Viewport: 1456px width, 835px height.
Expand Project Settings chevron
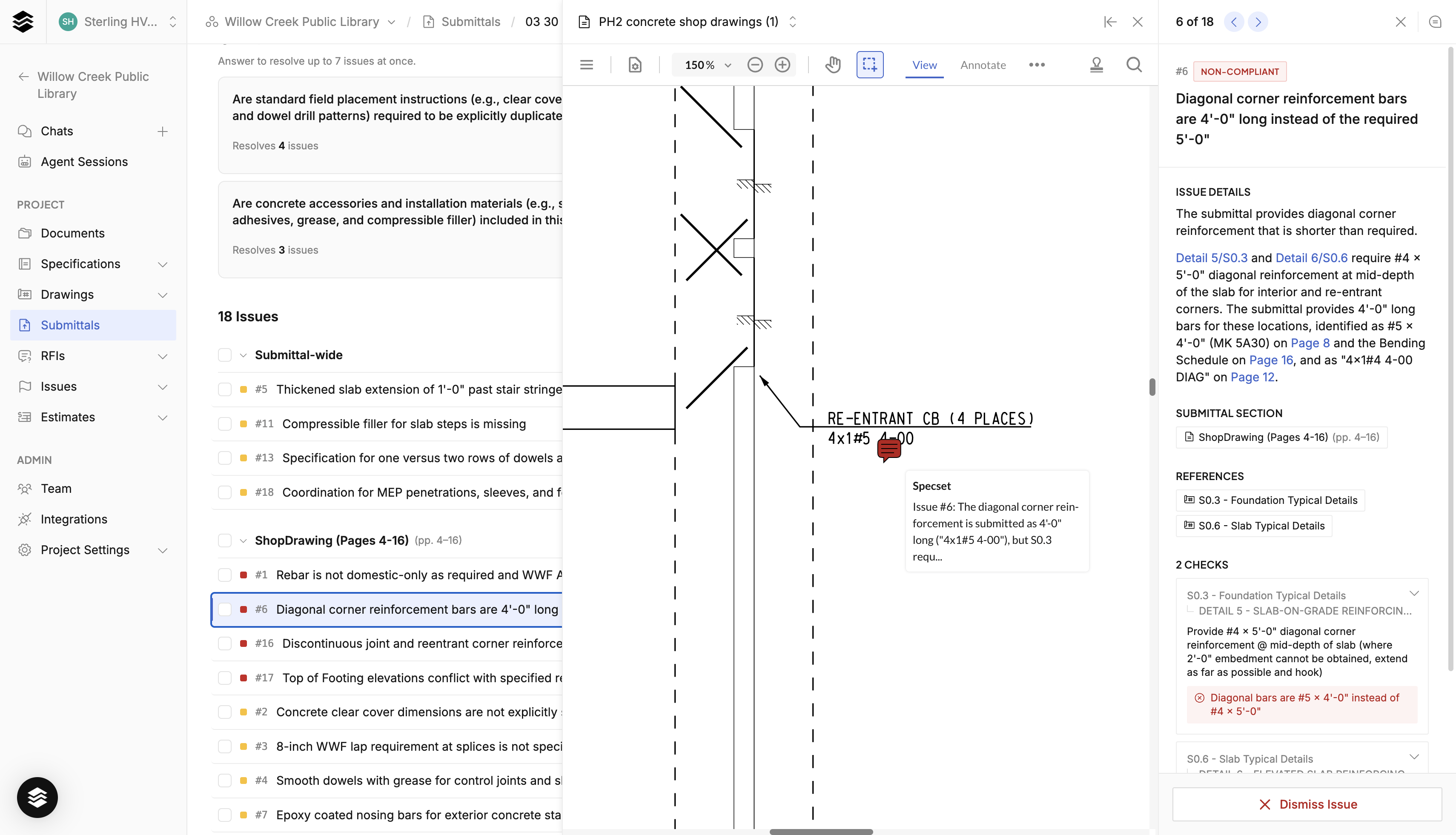(x=162, y=550)
